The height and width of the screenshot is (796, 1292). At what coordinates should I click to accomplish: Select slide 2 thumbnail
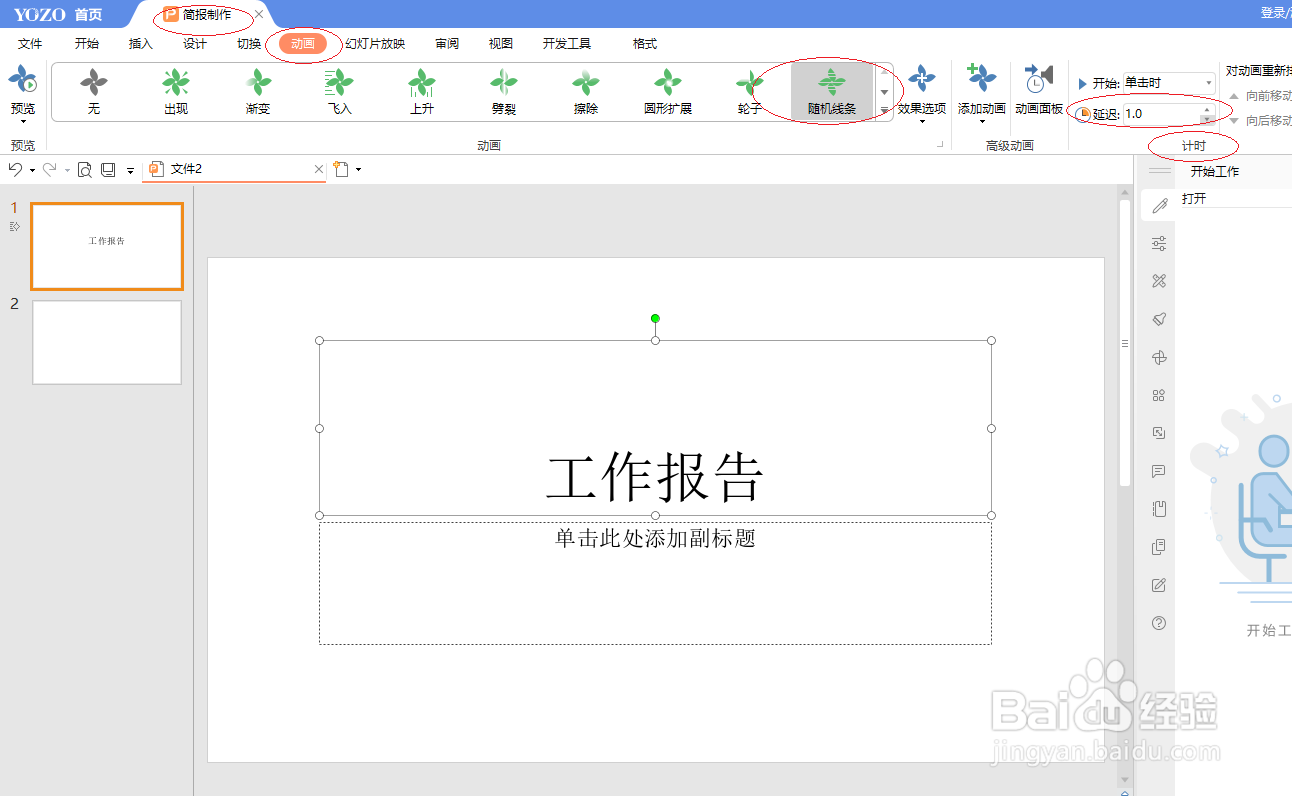[107, 342]
